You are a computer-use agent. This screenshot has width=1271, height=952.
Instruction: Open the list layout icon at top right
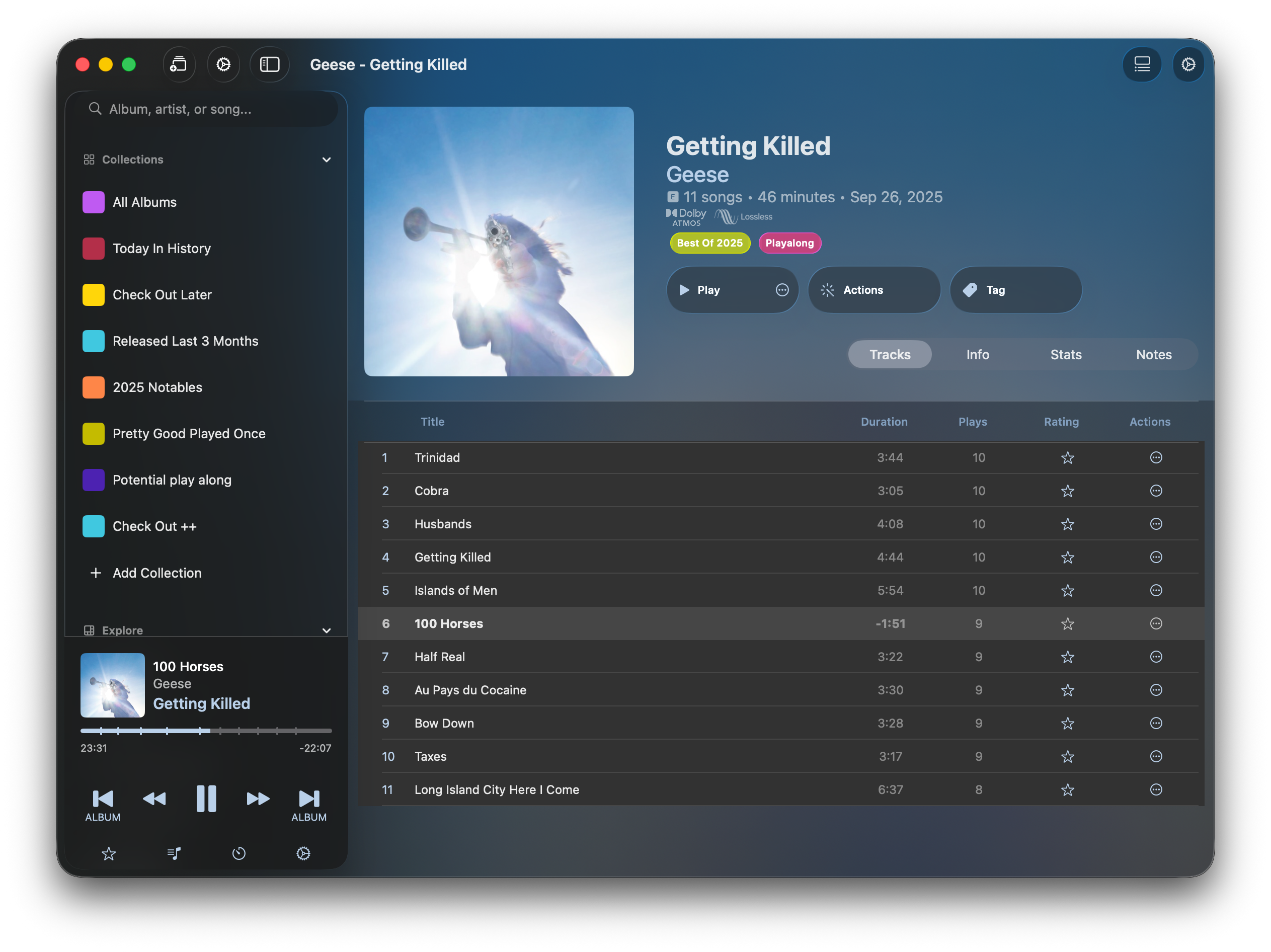click(1142, 64)
